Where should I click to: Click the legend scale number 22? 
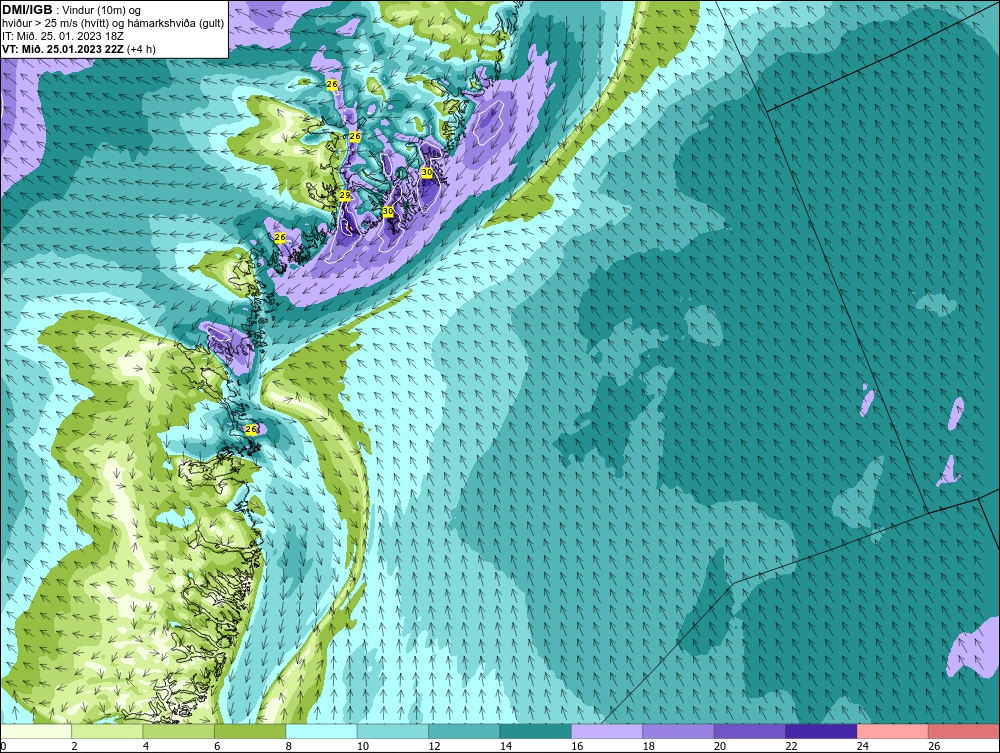point(791,746)
